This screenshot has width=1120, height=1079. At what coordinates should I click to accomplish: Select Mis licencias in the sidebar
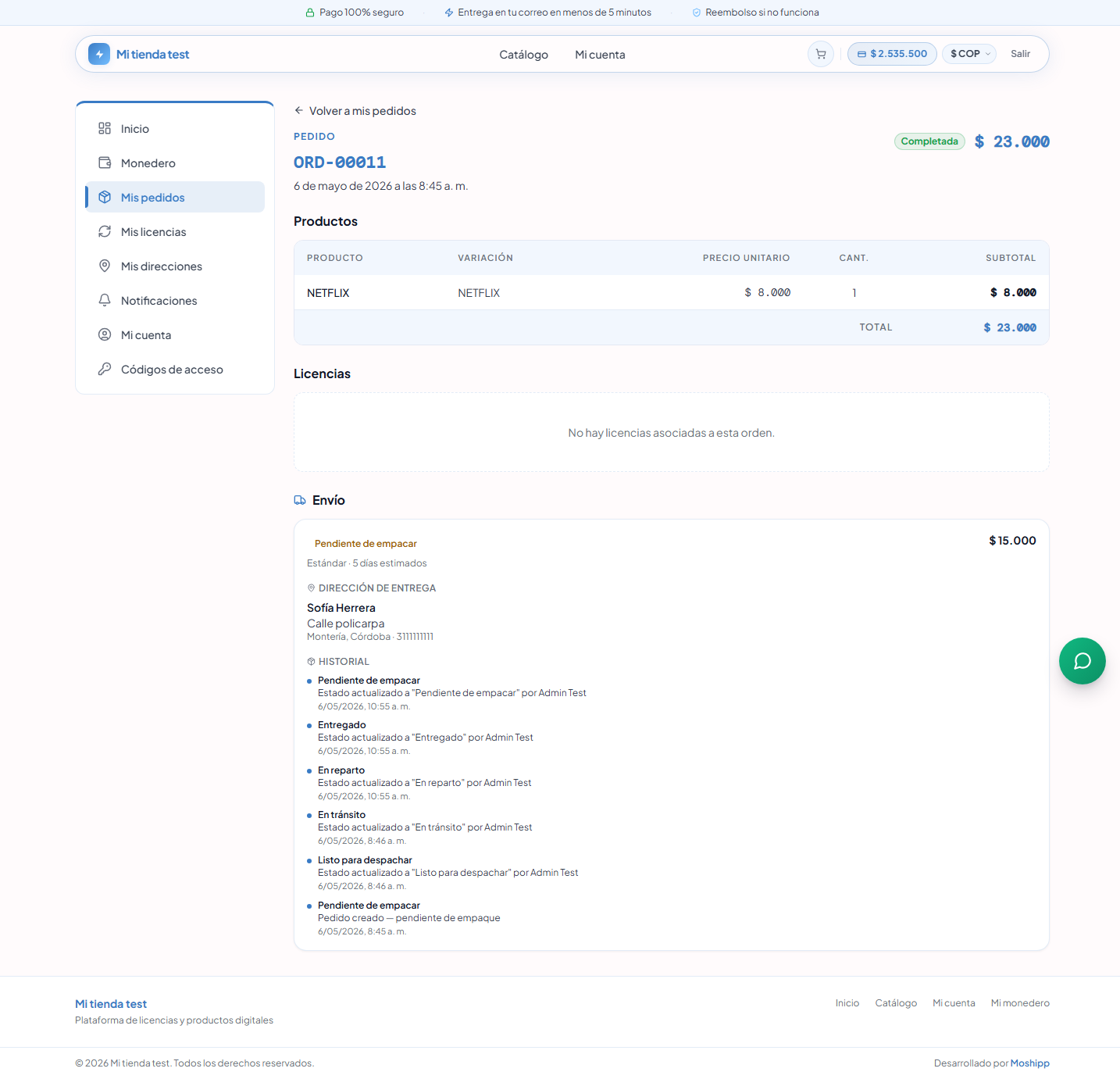pos(175,231)
